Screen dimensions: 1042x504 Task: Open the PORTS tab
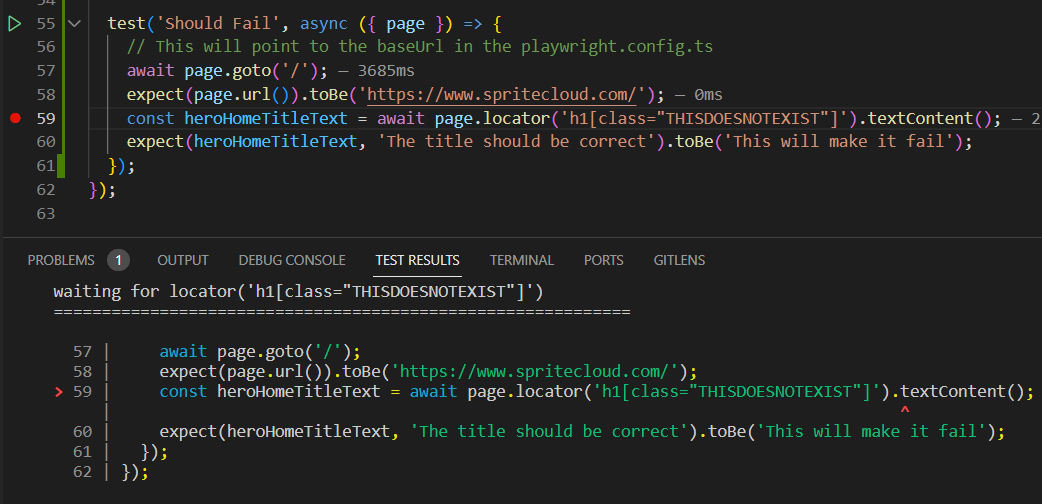[x=603, y=260]
